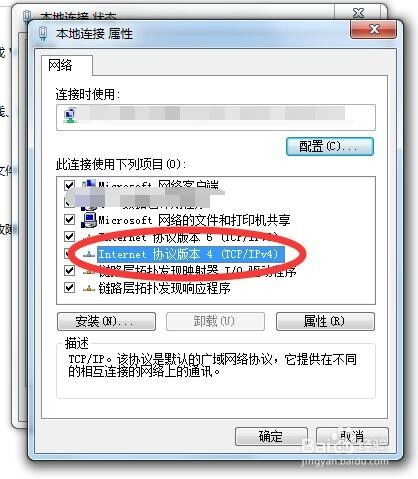
Task: Close the 本地连接 属性 dialog
Action: click(x=374, y=29)
